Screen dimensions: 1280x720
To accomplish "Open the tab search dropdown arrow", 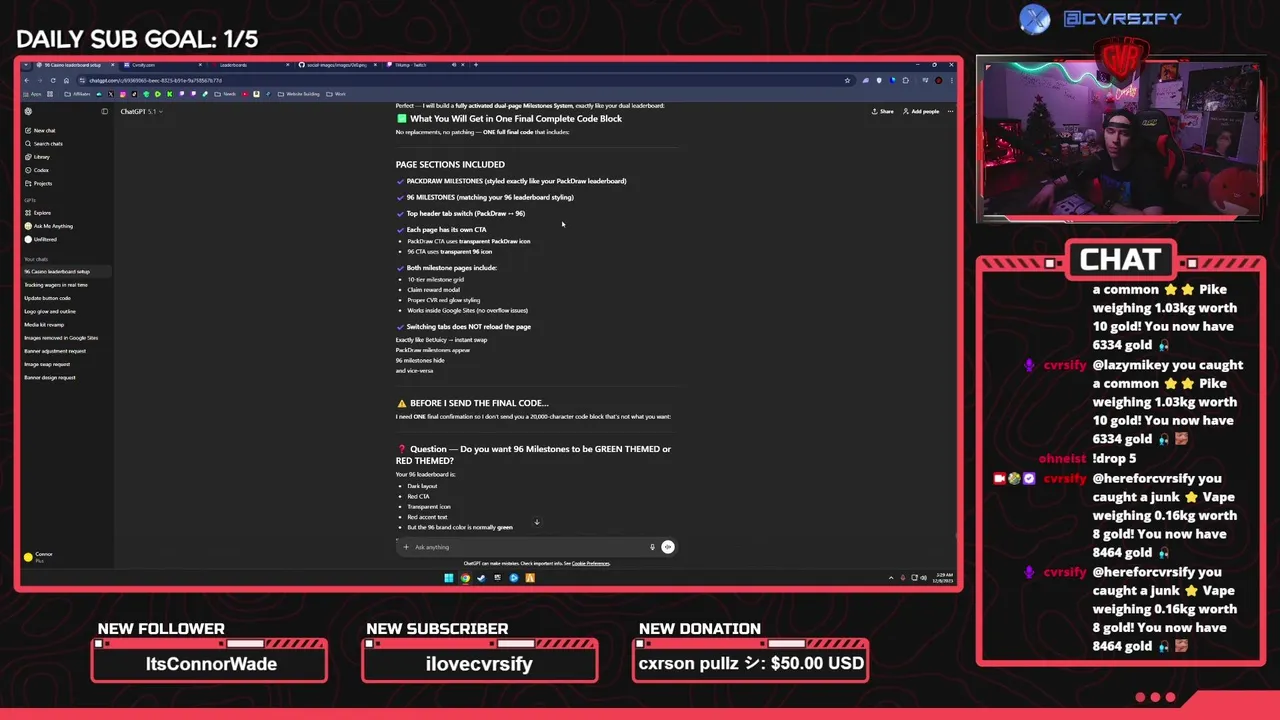I will (27, 65).
